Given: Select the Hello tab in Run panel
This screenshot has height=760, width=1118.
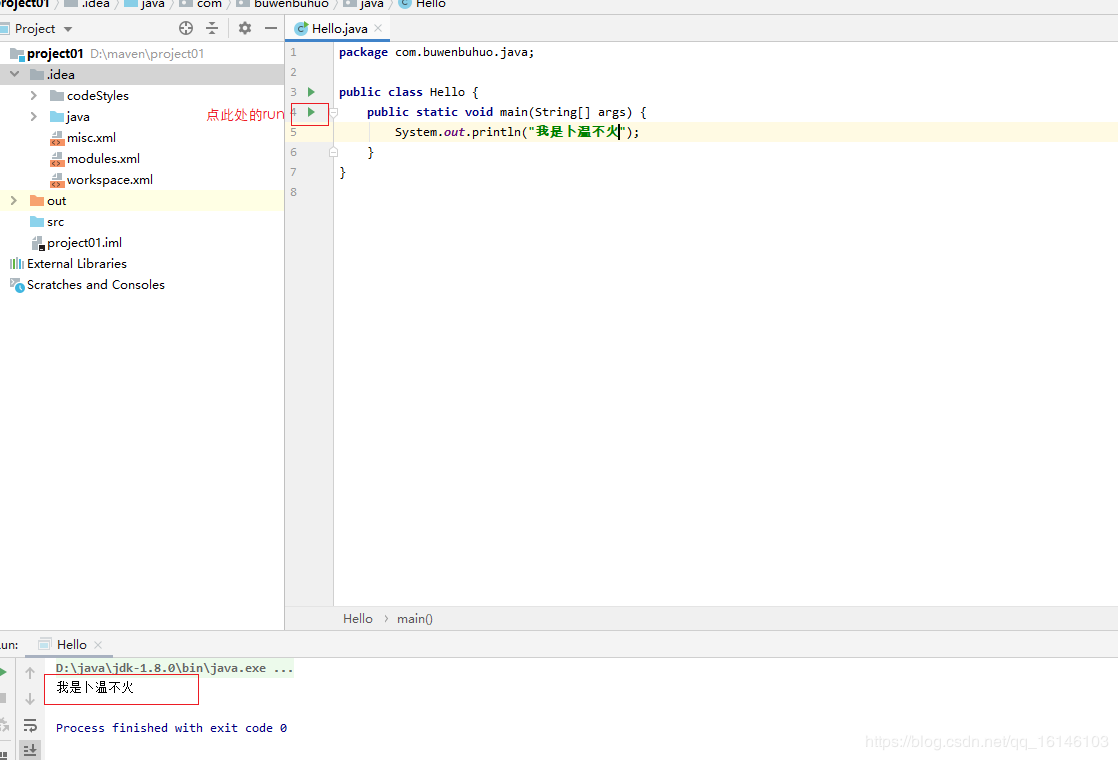Looking at the screenshot, I should (70, 645).
